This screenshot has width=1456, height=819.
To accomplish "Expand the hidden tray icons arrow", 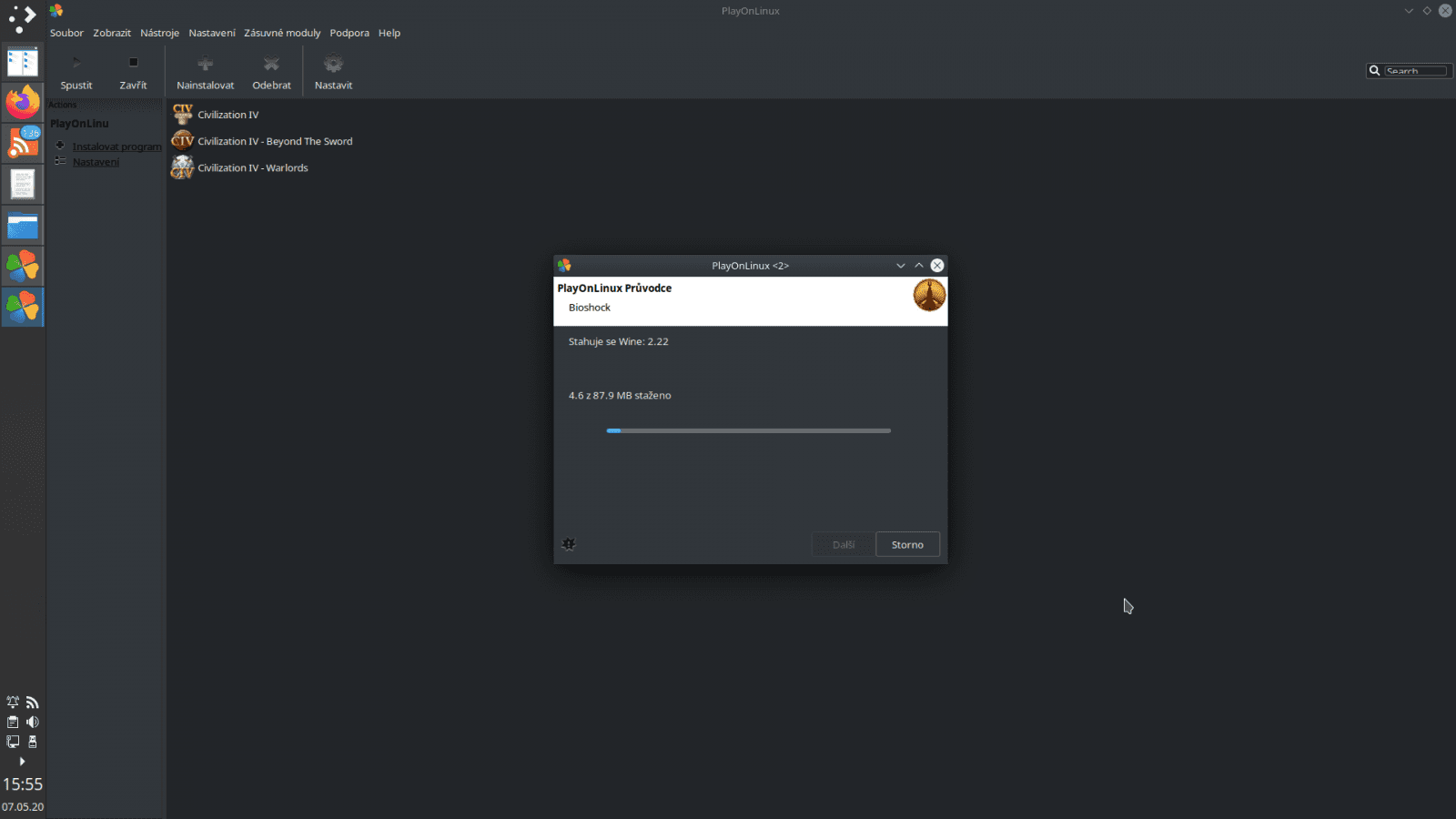I will [22, 761].
